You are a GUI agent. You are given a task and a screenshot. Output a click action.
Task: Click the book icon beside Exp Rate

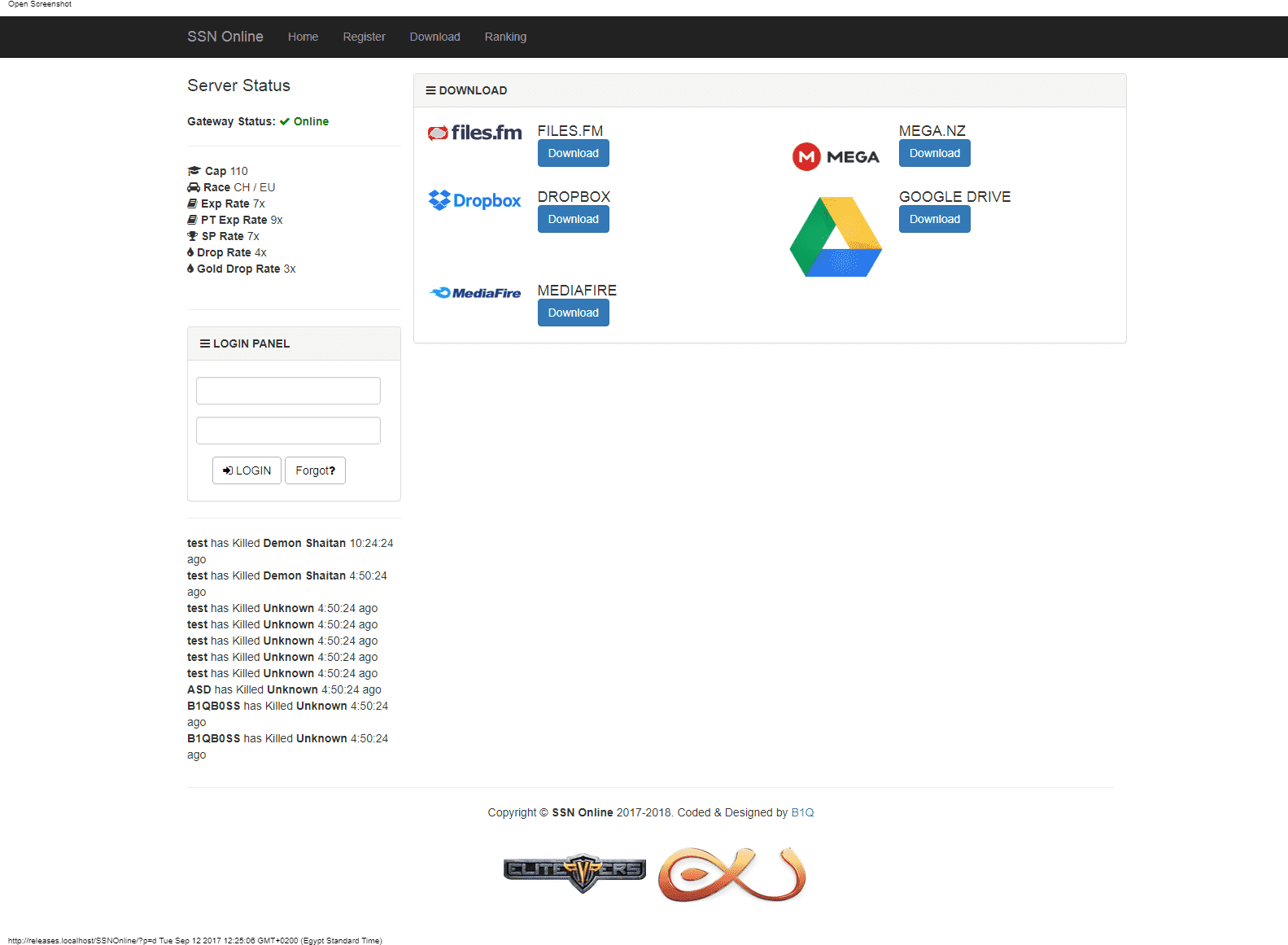click(192, 203)
